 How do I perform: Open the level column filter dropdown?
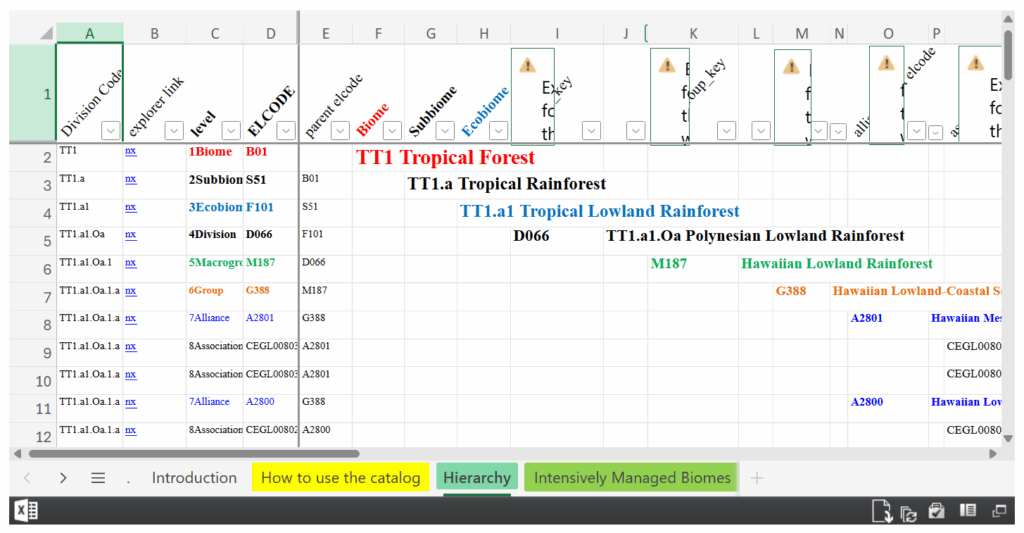click(231, 129)
